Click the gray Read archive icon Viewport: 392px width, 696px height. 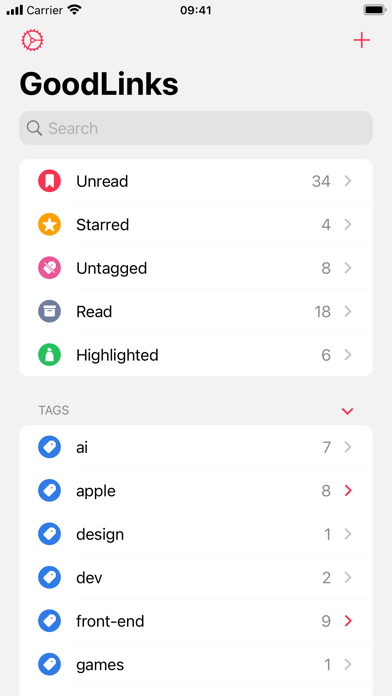49,312
